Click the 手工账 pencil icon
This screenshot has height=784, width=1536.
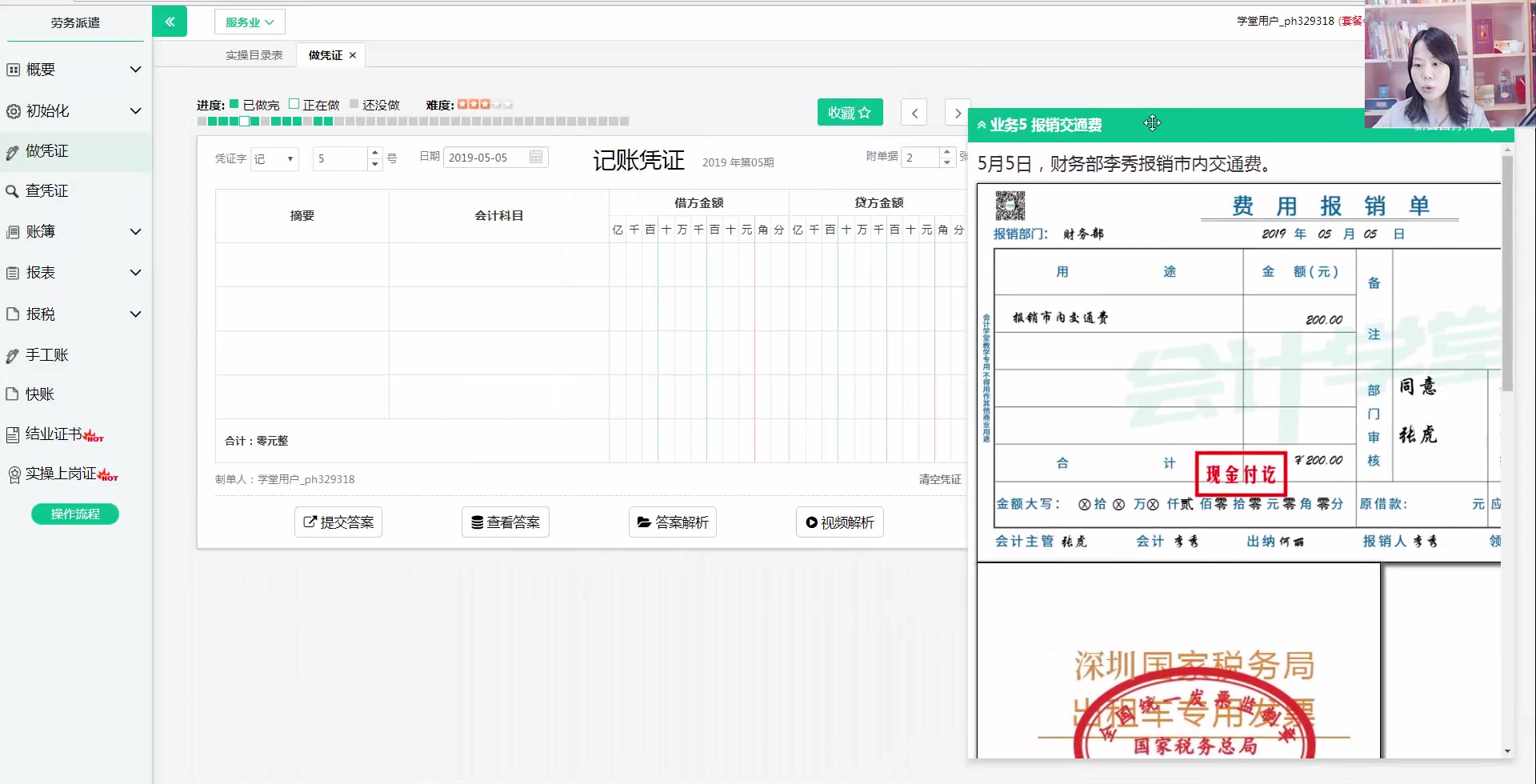(13, 355)
